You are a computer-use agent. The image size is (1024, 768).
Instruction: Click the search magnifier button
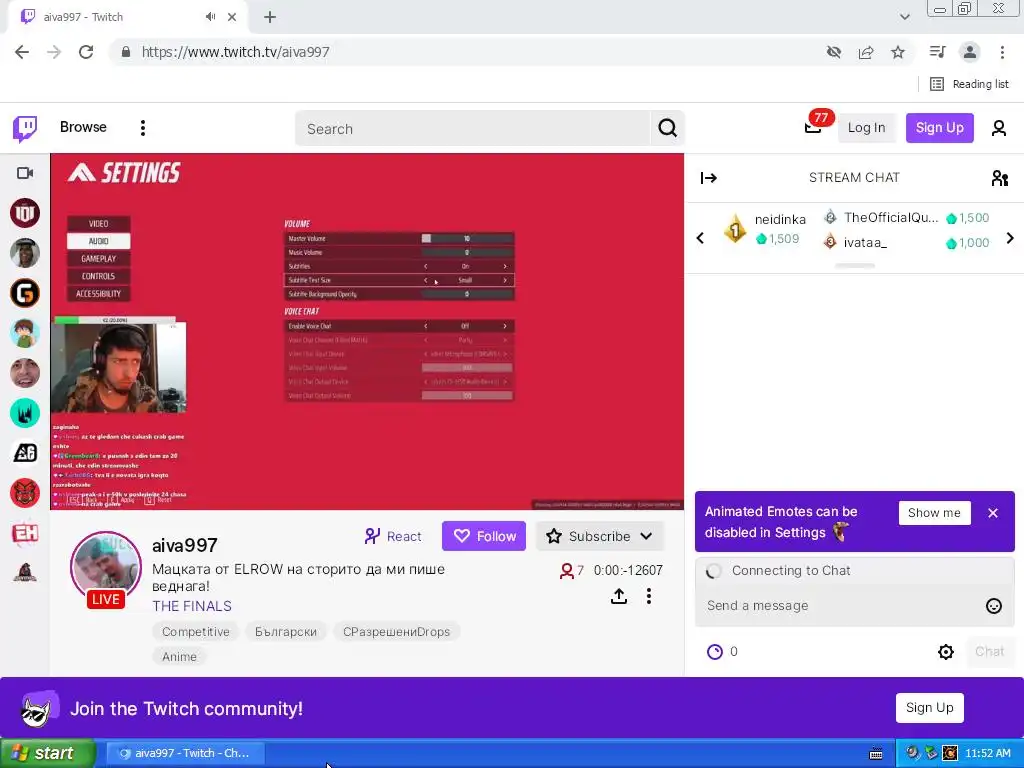click(667, 128)
